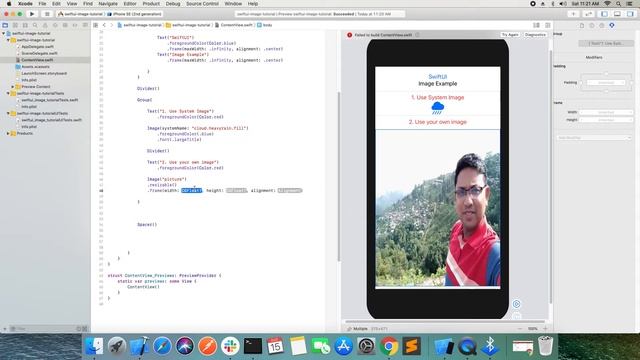Collapse the swiftui-image-tutorialTests group
640x360 pixels.
[x=8, y=93]
